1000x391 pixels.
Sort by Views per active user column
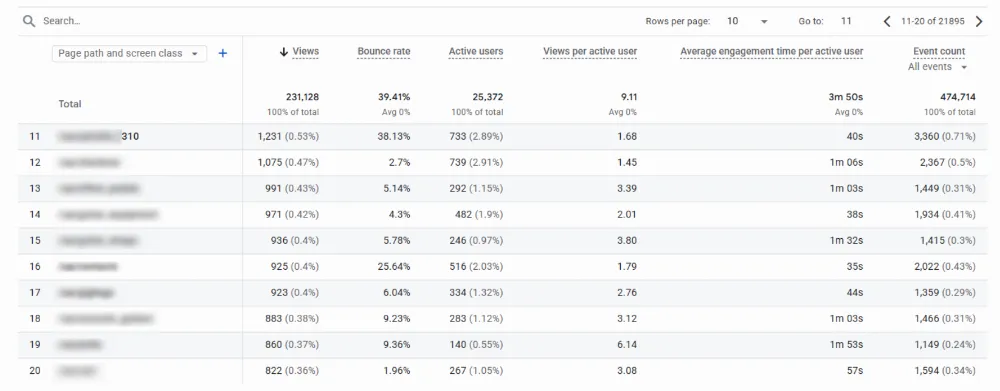(590, 52)
